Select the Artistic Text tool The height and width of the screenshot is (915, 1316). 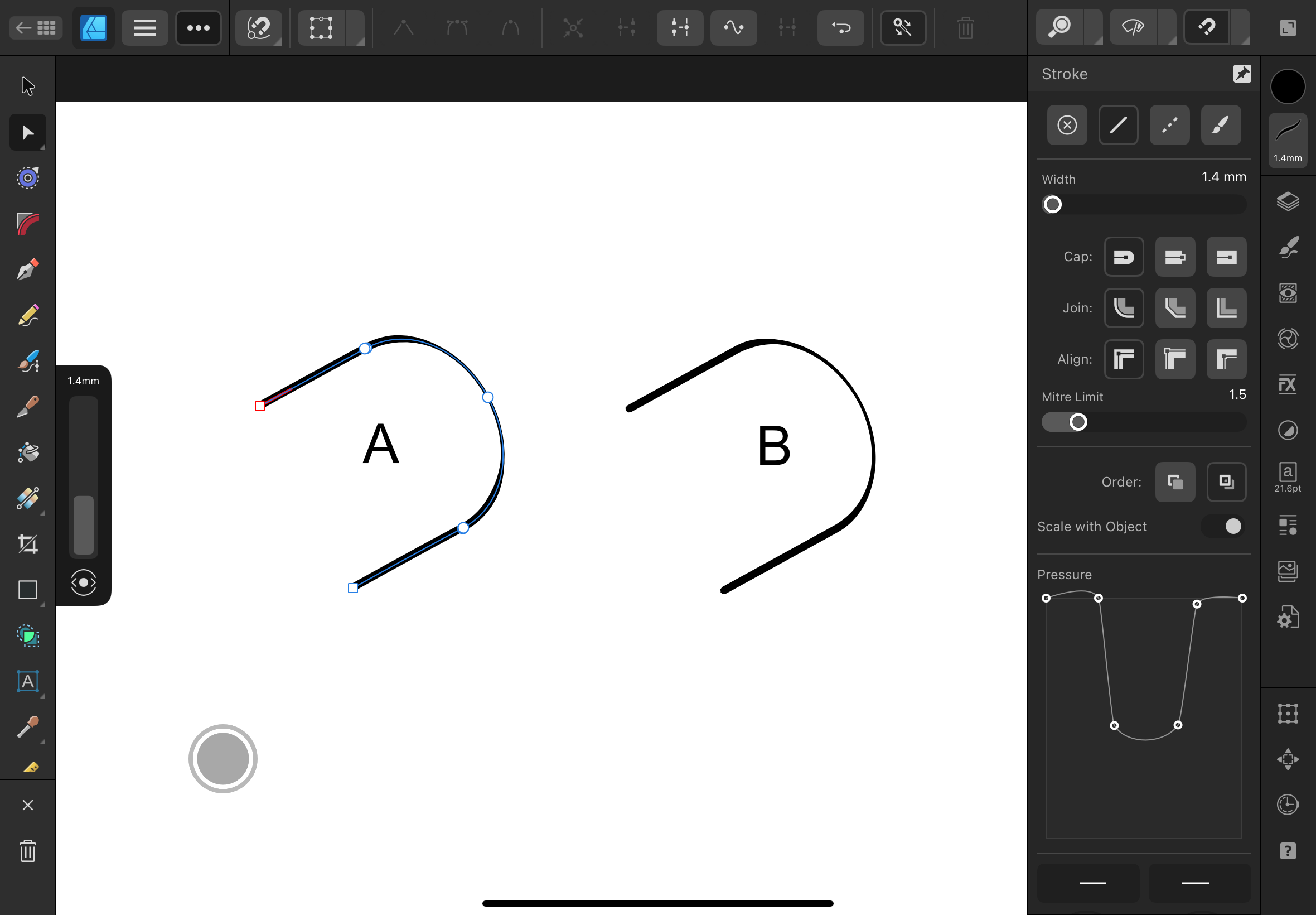click(27, 682)
